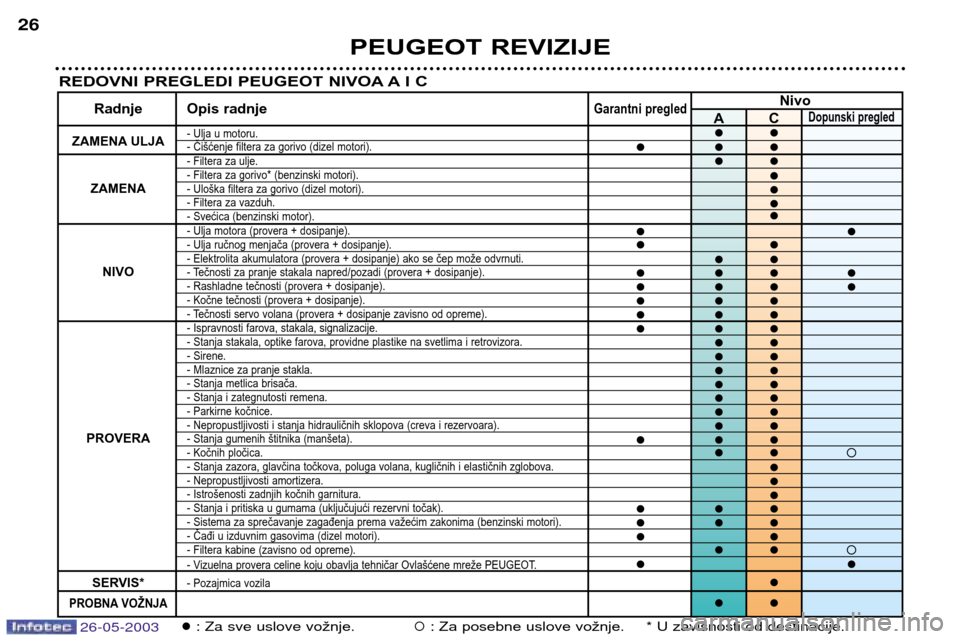Click the bottom-most dot in column A
Viewport: 960px width, 639px height.
point(718,603)
